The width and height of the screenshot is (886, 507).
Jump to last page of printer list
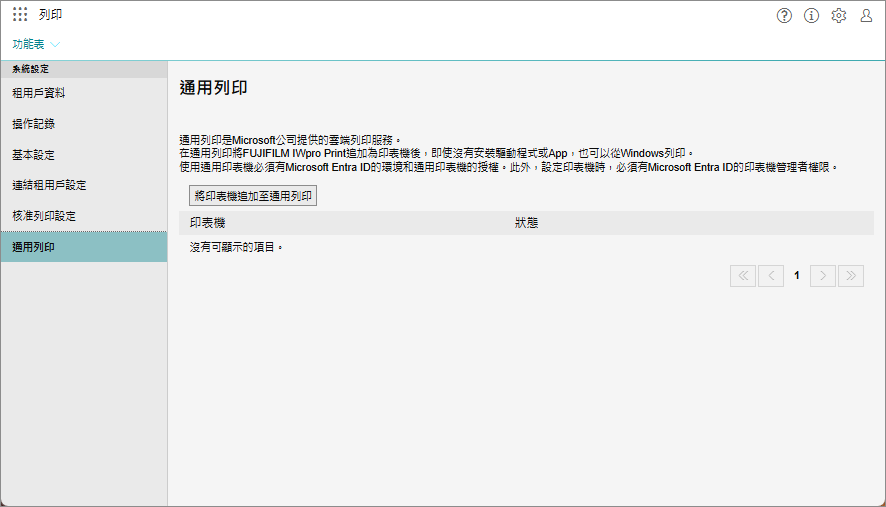click(851, 275)
